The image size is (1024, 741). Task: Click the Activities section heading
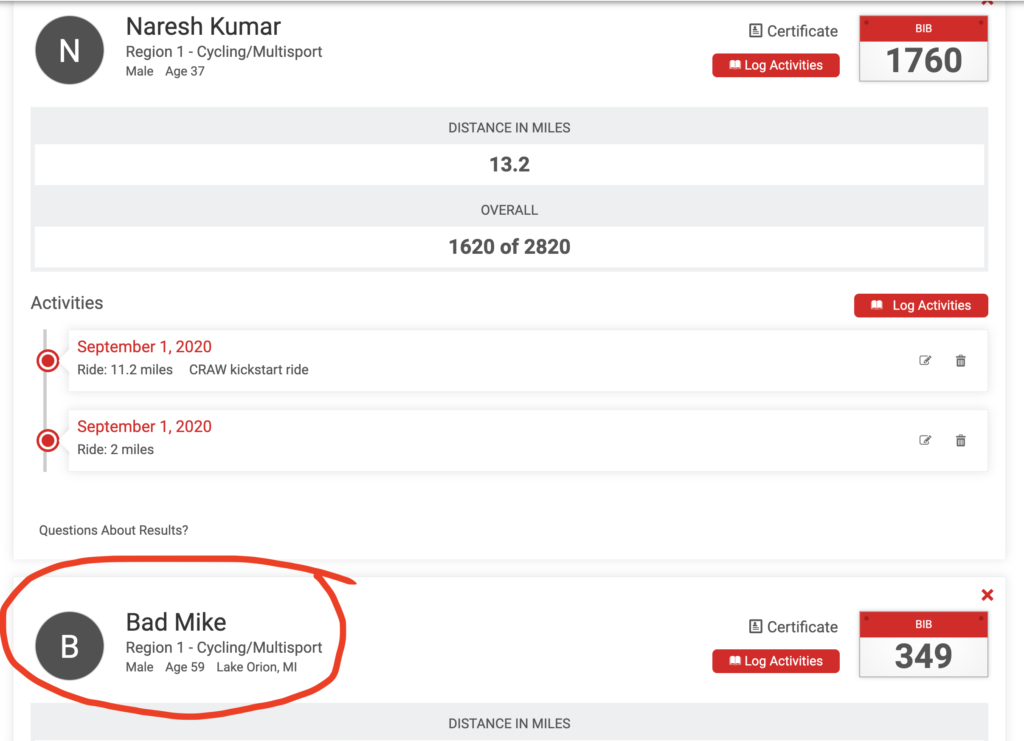[67, 303]
